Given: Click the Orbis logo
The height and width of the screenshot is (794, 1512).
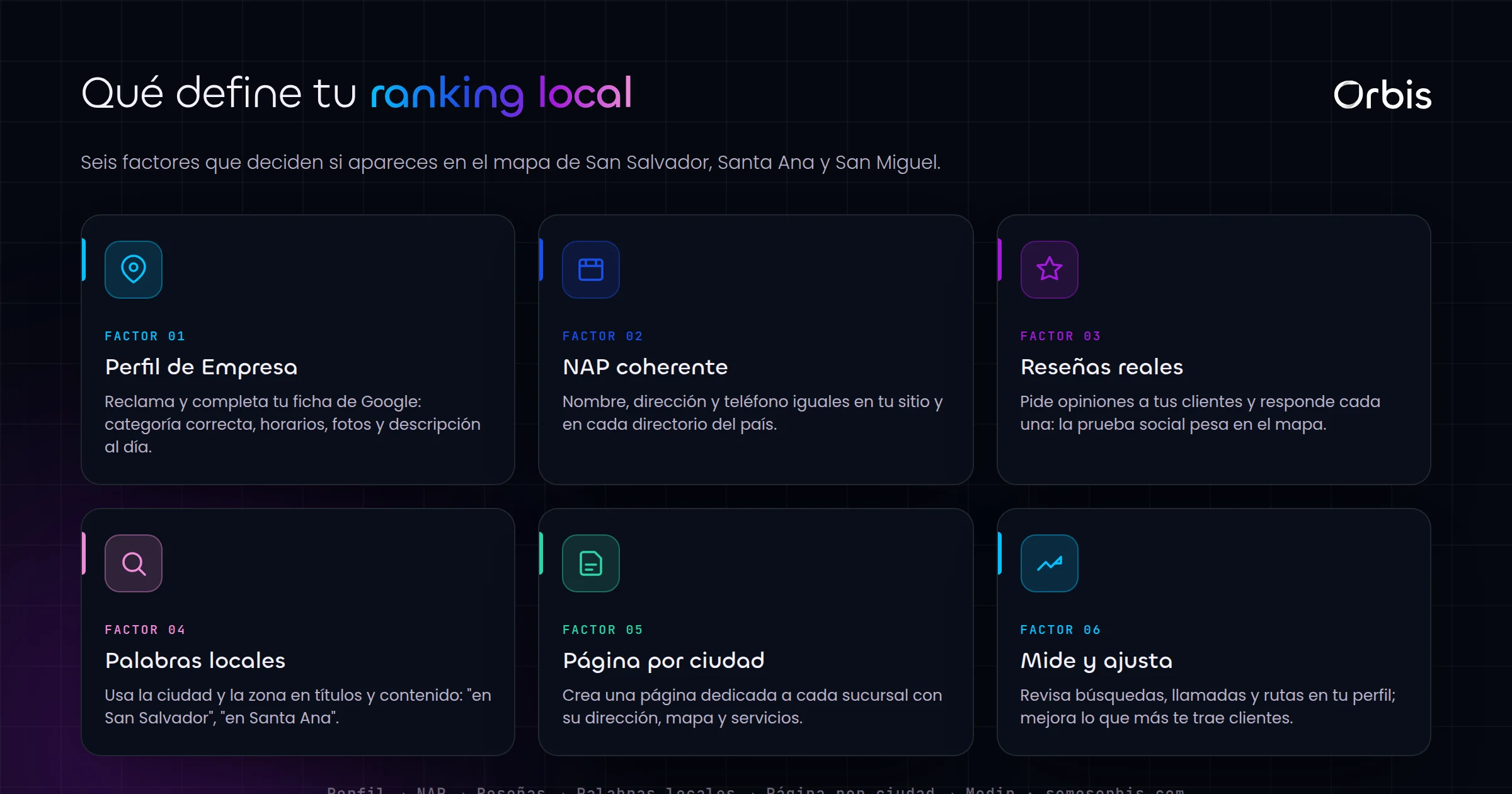Looking at the screenshot, I should click(x=1382, y=95).
